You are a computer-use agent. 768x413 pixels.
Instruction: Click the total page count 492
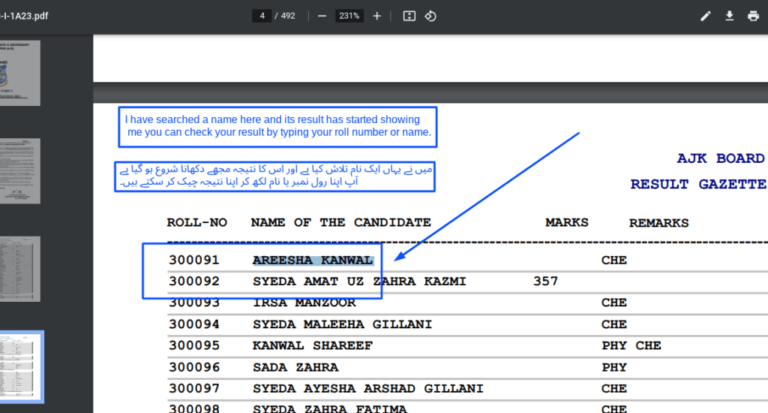(288, 16)
